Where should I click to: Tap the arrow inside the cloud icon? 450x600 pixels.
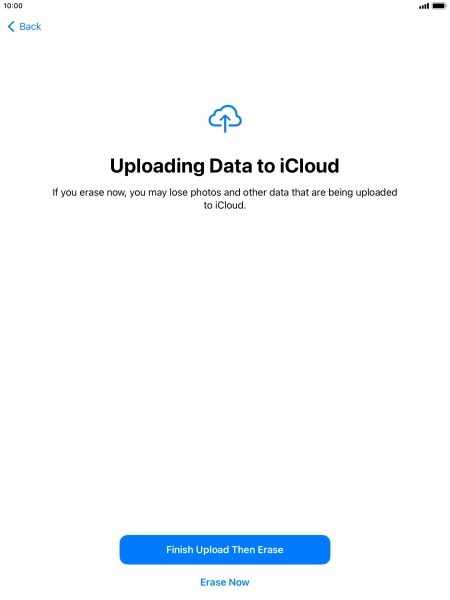coord(225,123)
